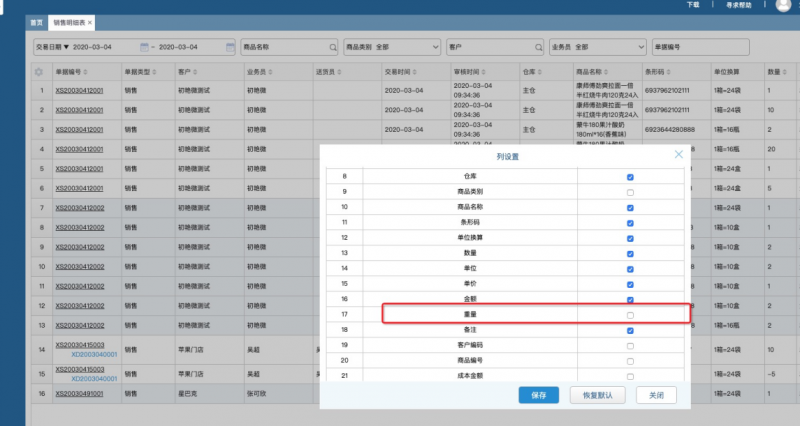Click the search icon in 商品名称 field
800x426 pixels.
pos(333,47)
